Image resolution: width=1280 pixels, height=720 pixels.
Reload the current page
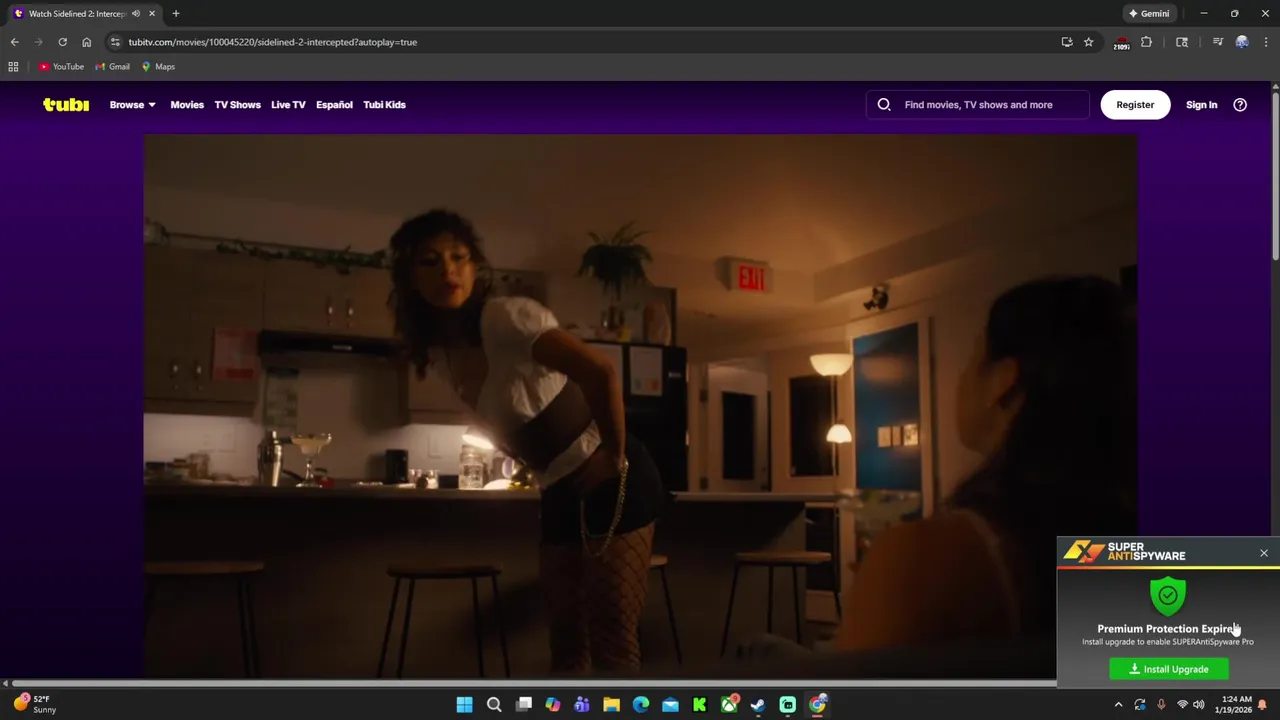pyautogui.click(x=62, y=42)
